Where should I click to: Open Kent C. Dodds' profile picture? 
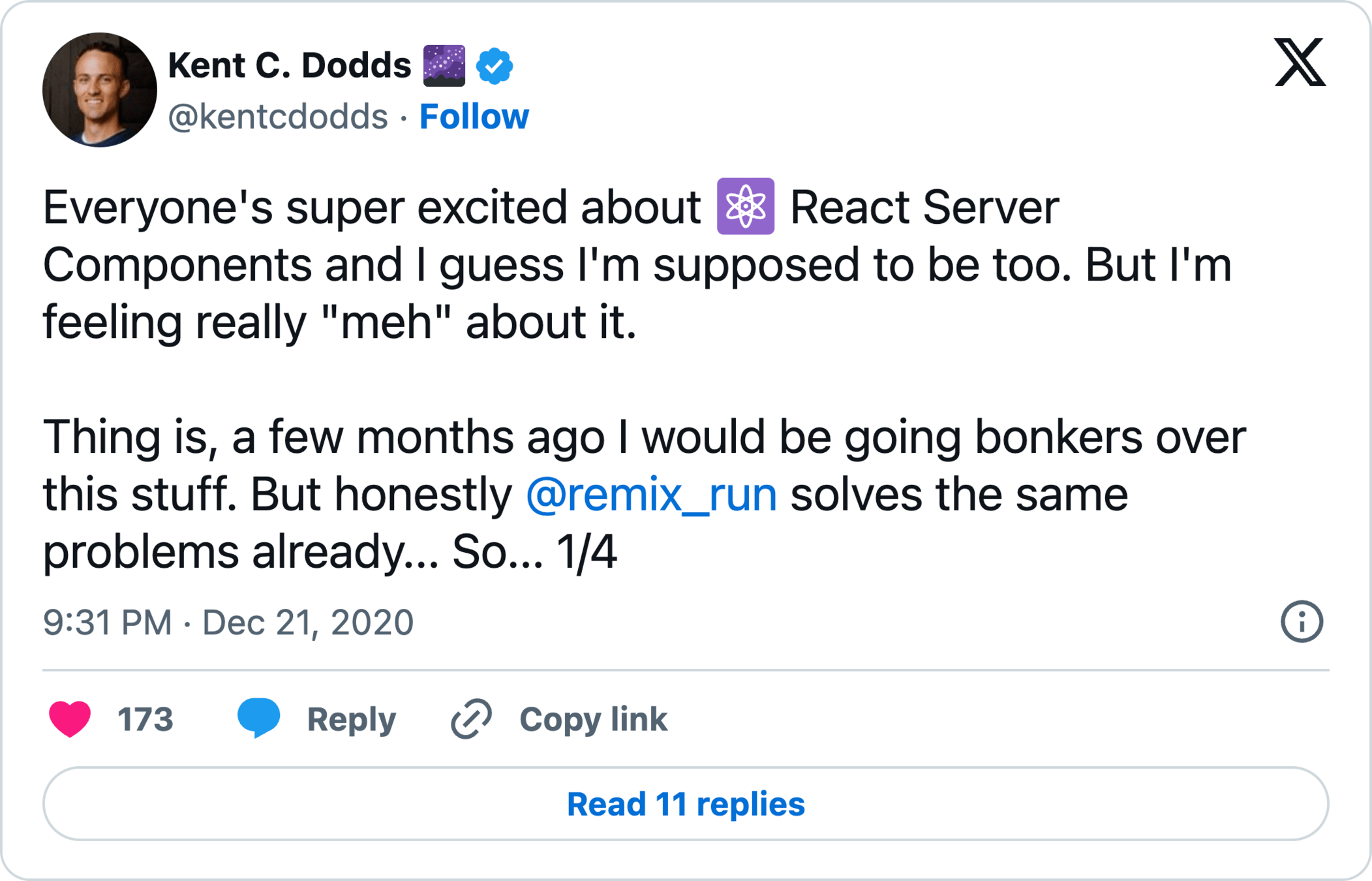pos(100,90)
